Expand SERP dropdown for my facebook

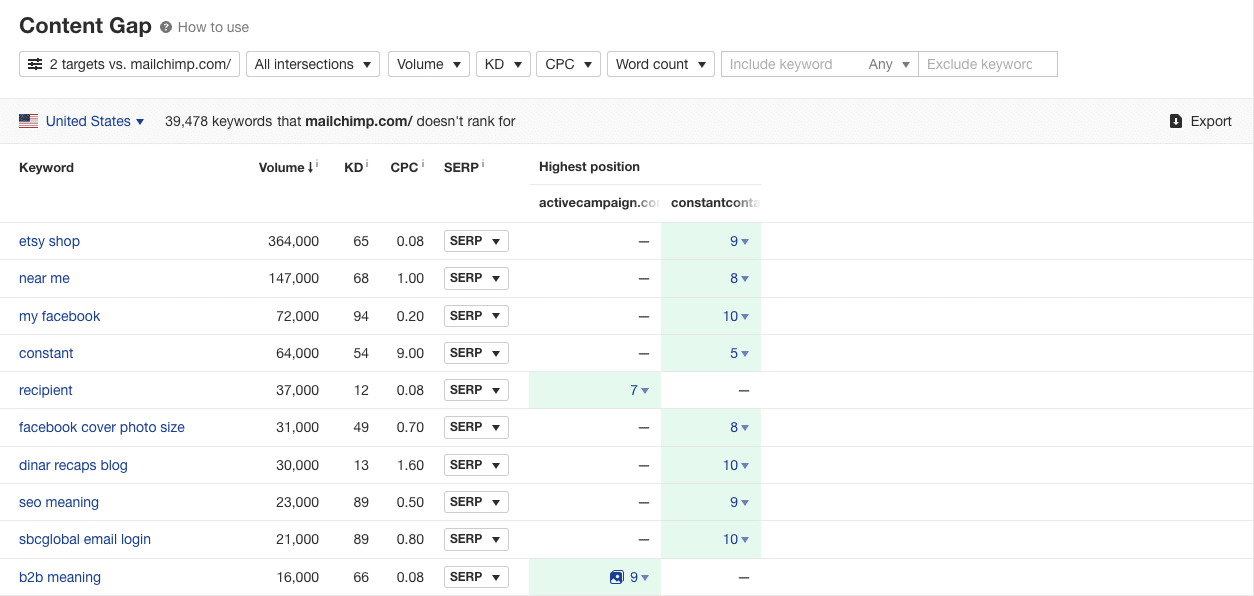point(476,316)
